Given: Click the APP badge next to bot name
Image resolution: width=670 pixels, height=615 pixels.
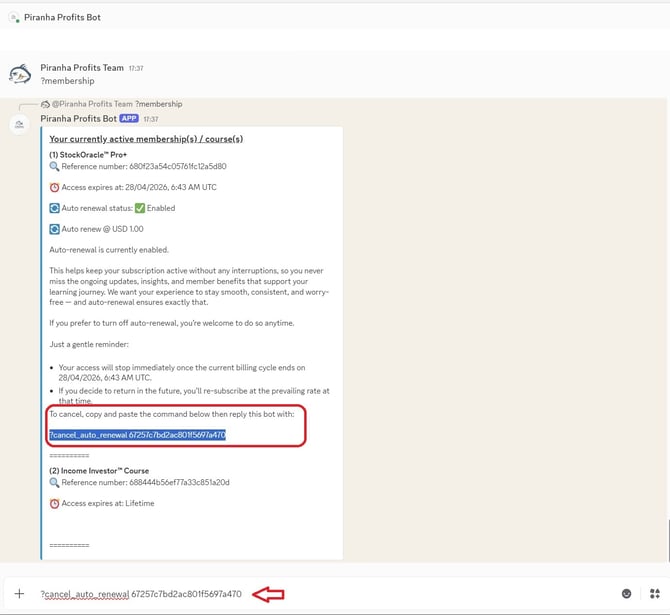Looking at the screenshot, I should pos(129,118).
